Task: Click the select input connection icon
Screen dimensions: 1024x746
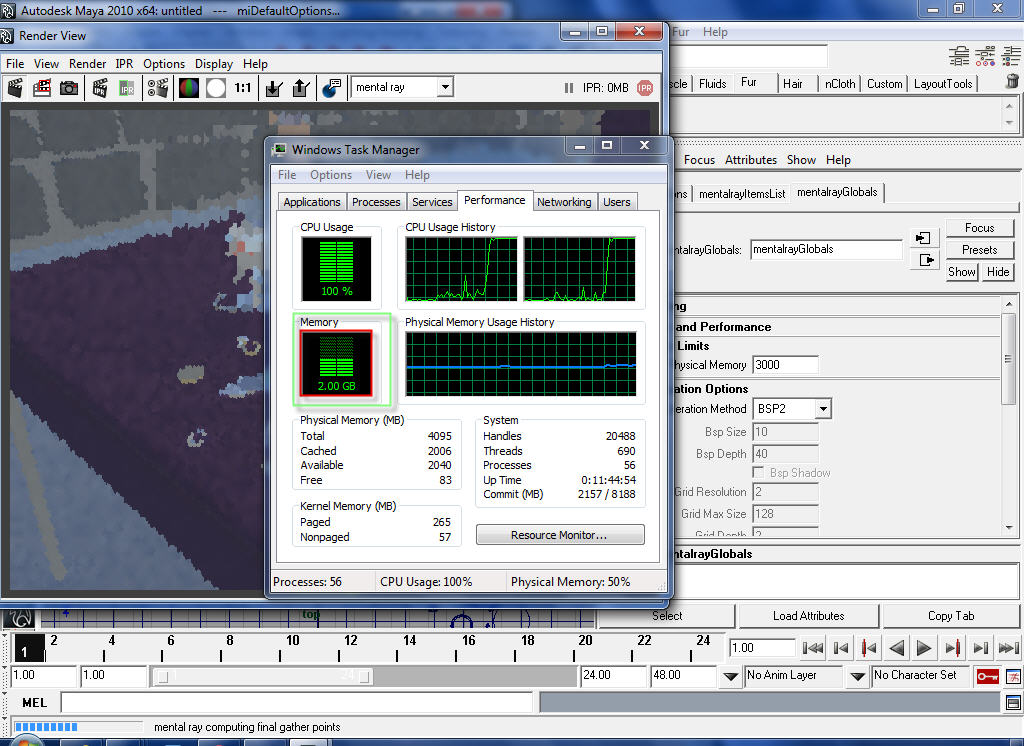Action: point(923,238)
